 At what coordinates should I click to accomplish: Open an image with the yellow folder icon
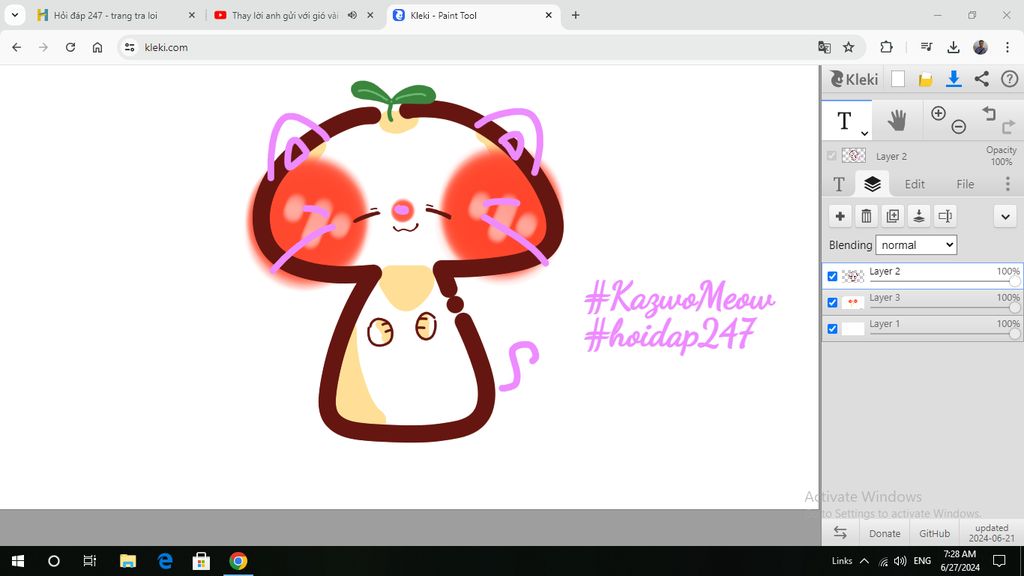(x=925, y=80)
